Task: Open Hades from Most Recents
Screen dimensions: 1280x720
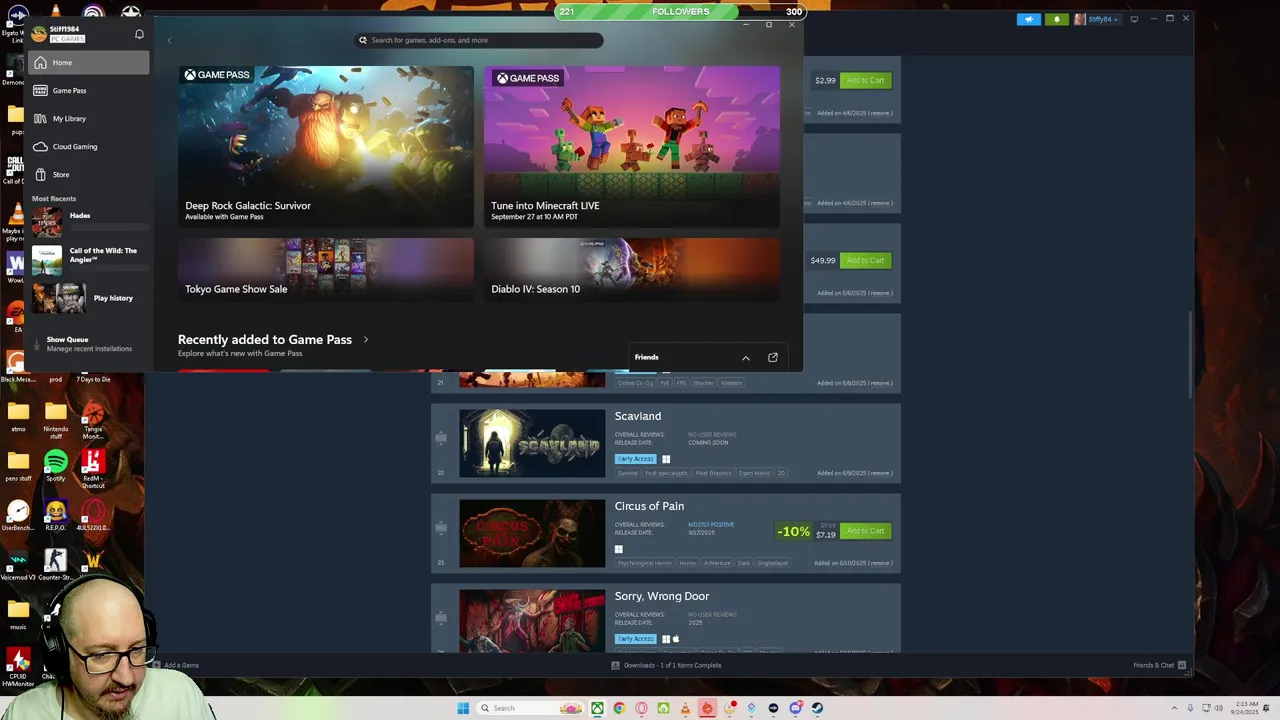Action: tap(89, 220)
